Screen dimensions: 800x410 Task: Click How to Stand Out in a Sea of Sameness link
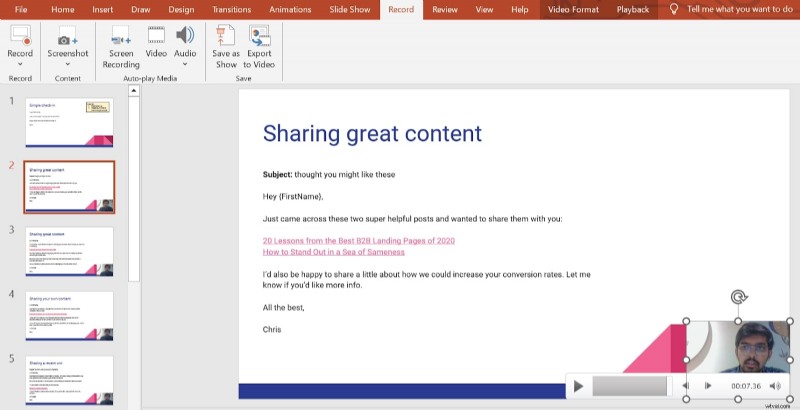tap(334, 252)
